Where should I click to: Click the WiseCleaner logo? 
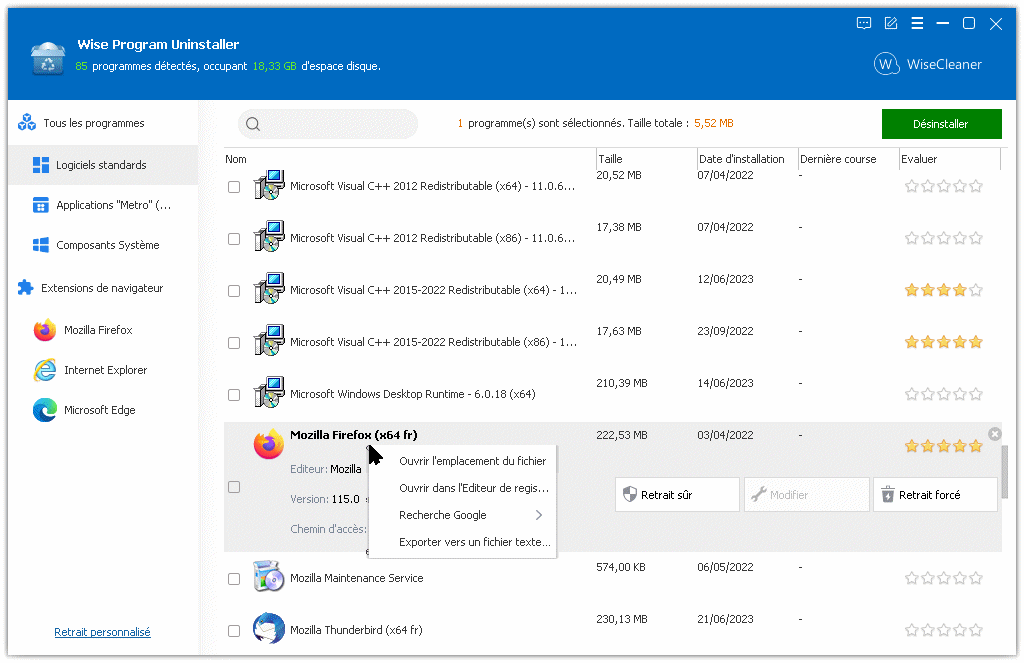coord(927,64)
